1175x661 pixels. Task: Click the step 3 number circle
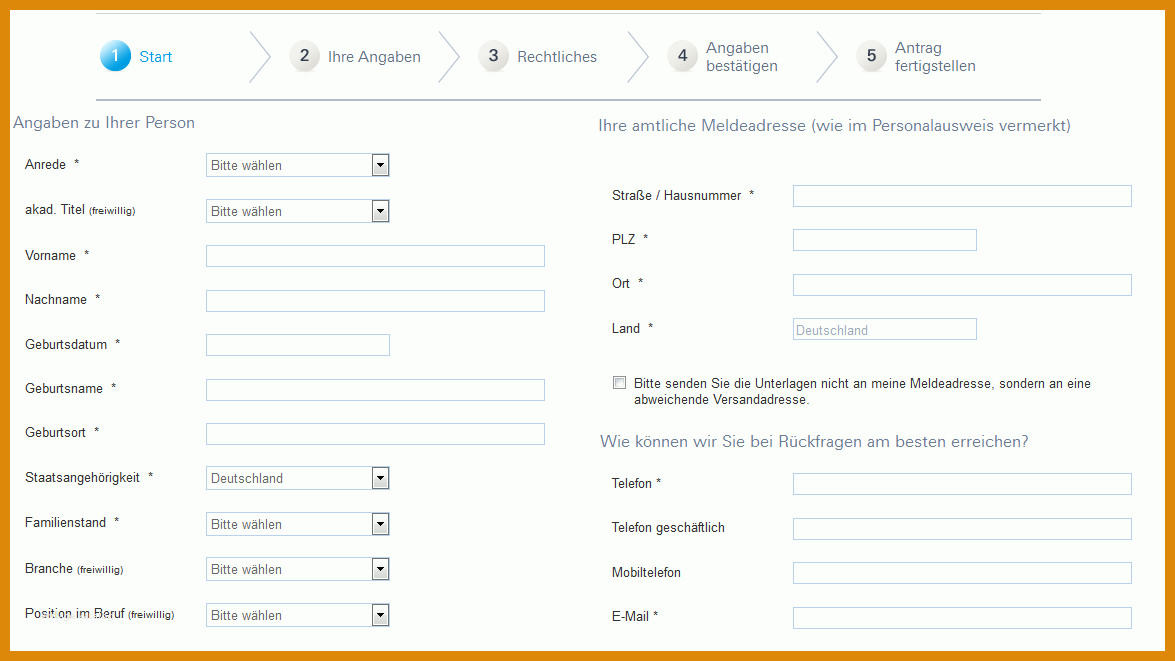pos(493,56)
